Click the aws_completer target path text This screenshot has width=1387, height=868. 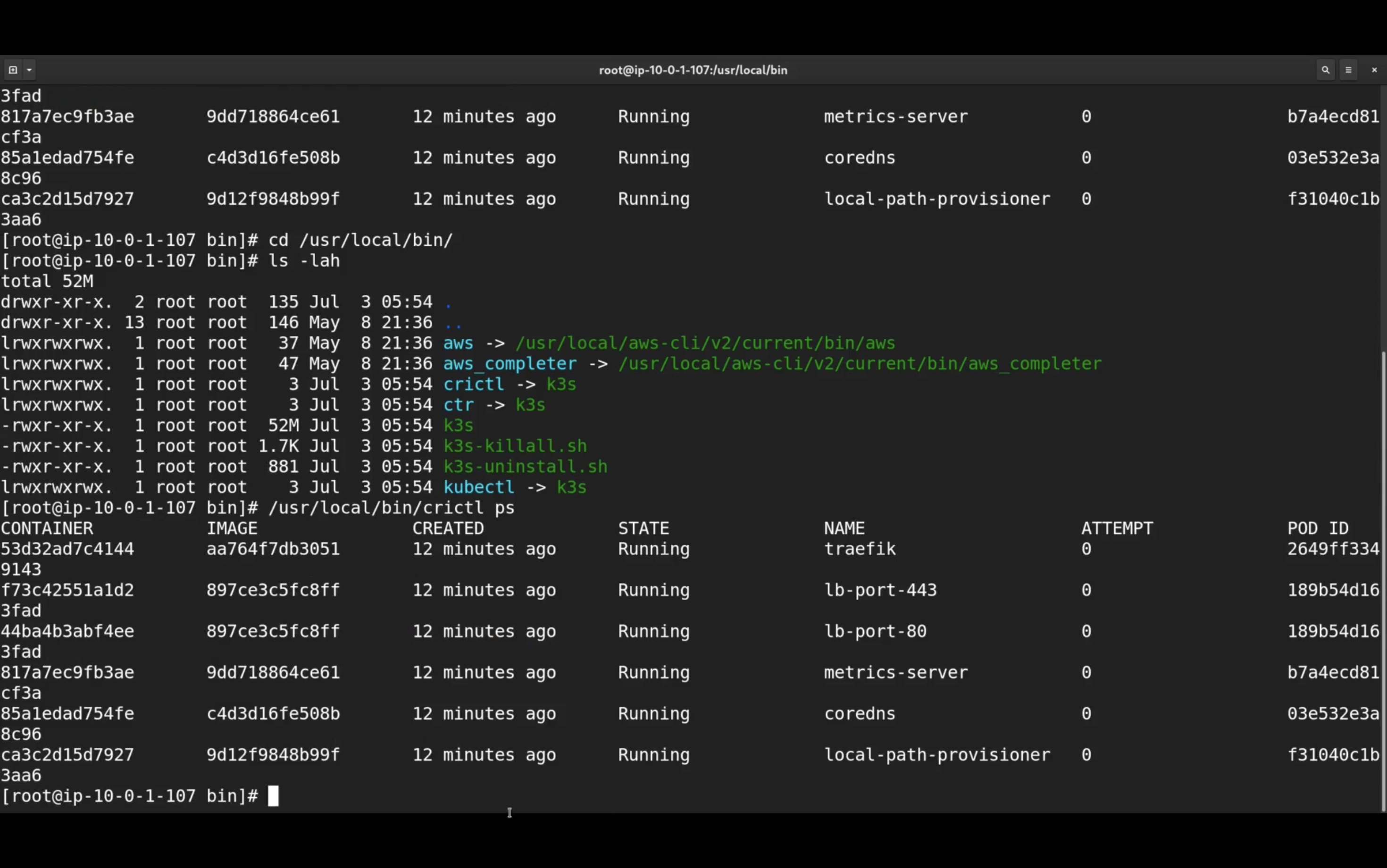[x=860, y=364]
